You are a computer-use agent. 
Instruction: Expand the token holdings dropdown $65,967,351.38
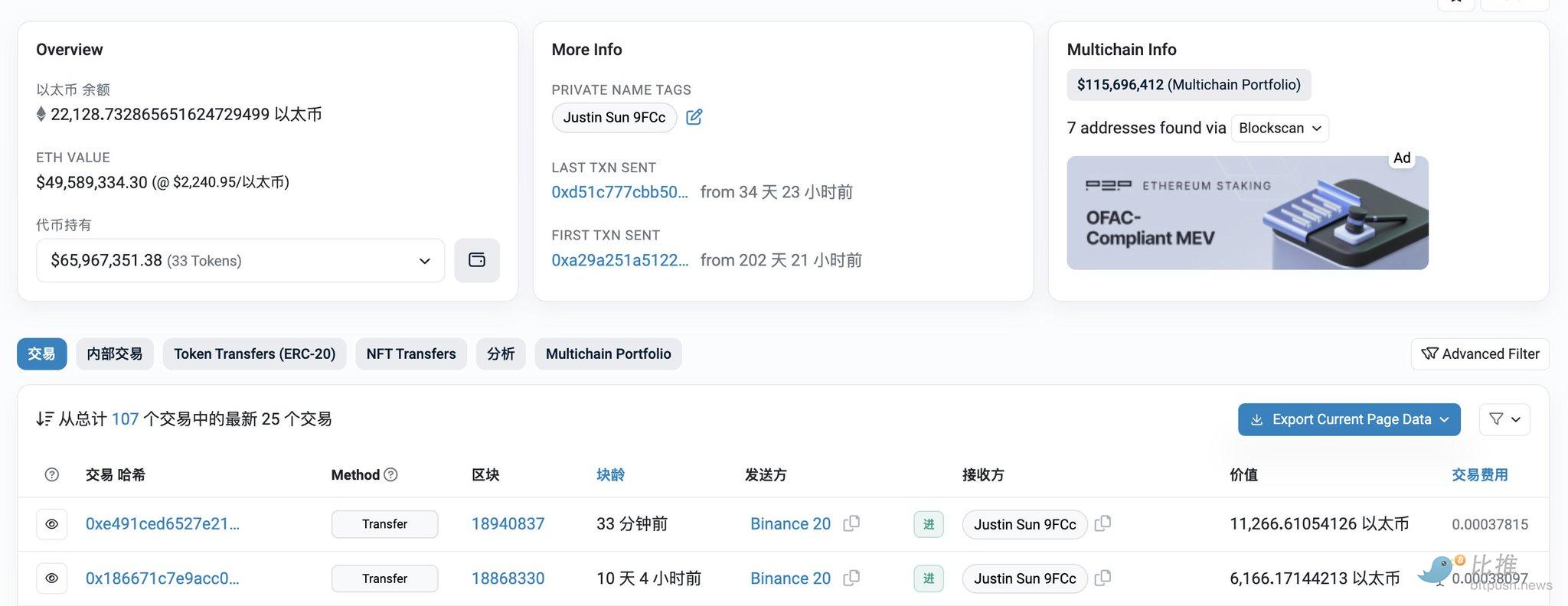(x=240, y=260)
